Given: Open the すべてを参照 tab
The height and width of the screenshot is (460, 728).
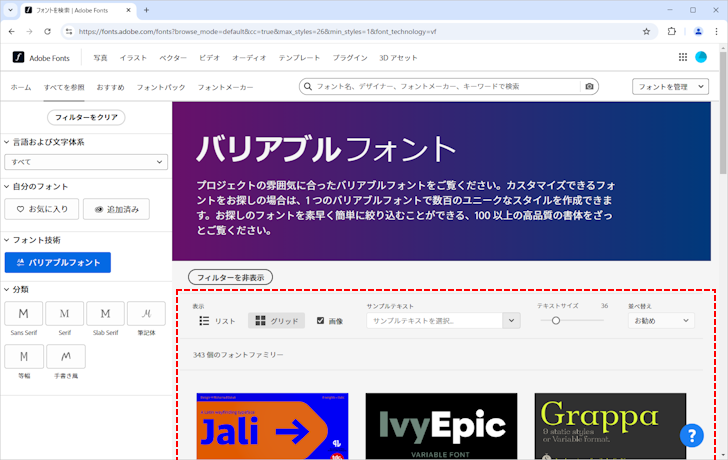Looking at the screenshot, I should coord(64,87).
